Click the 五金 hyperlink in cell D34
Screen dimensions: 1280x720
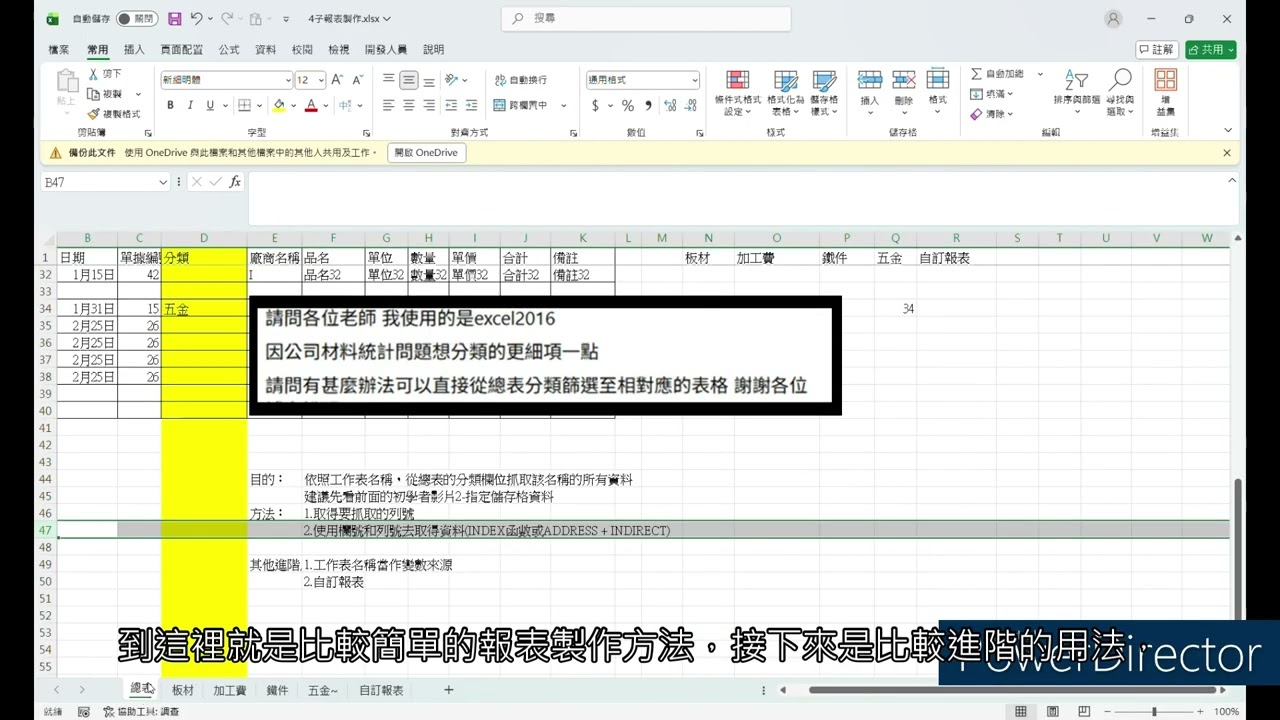tap(175, 309)
